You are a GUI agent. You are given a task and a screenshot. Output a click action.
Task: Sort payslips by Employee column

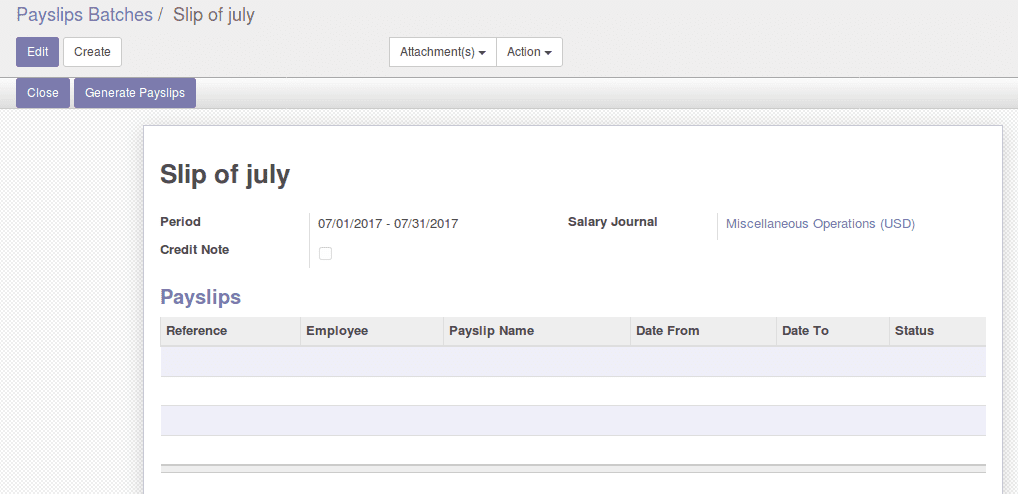(x=372, y=331)
